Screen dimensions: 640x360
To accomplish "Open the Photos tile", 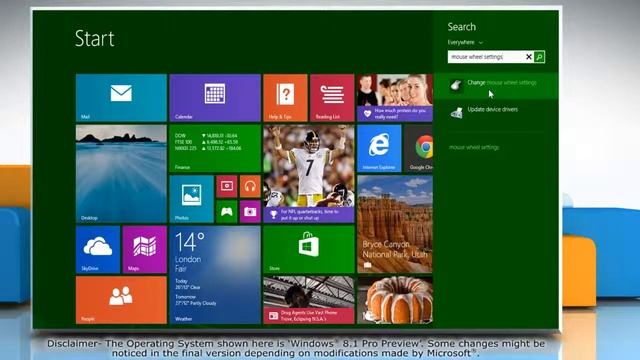I will point(191,199).
